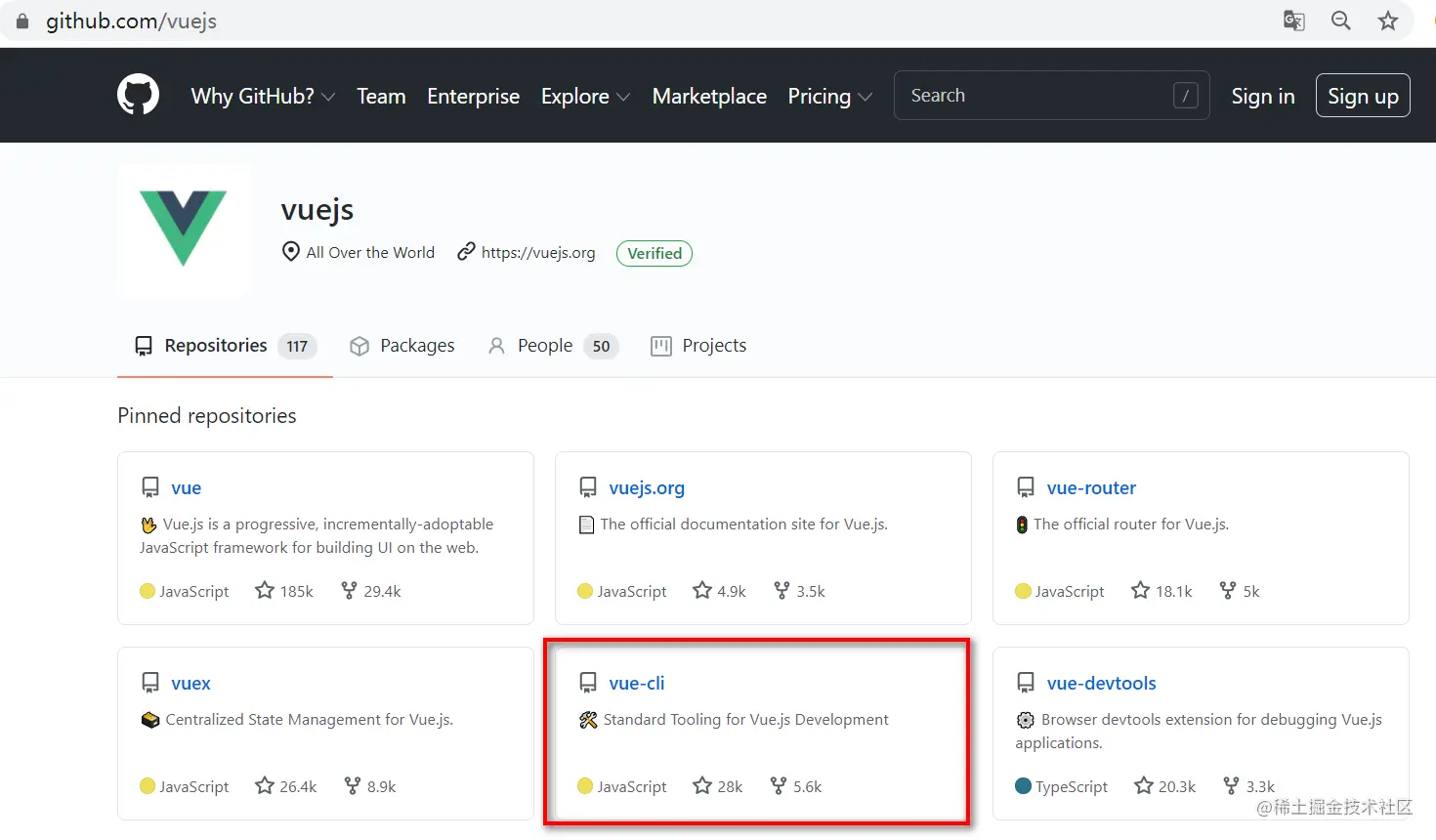Click the star icon showing 28k on vue-cli
Screen dimensions: 1436x840
[702, 785]
